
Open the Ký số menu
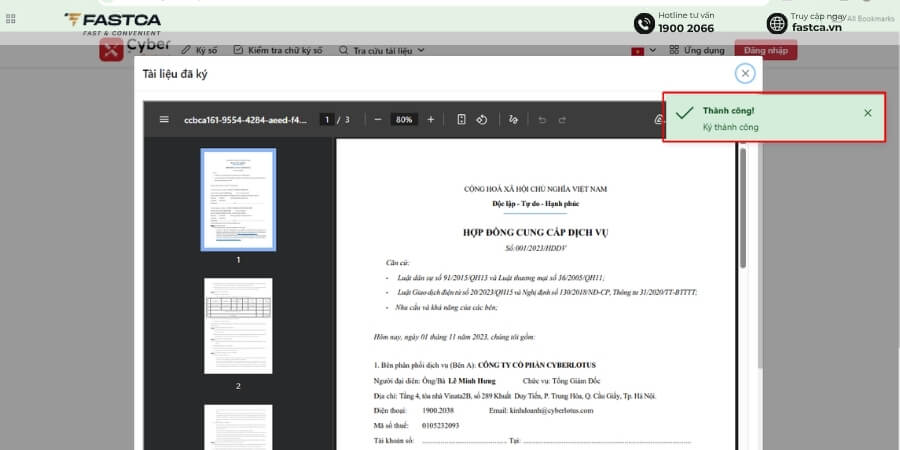point(199,51)
